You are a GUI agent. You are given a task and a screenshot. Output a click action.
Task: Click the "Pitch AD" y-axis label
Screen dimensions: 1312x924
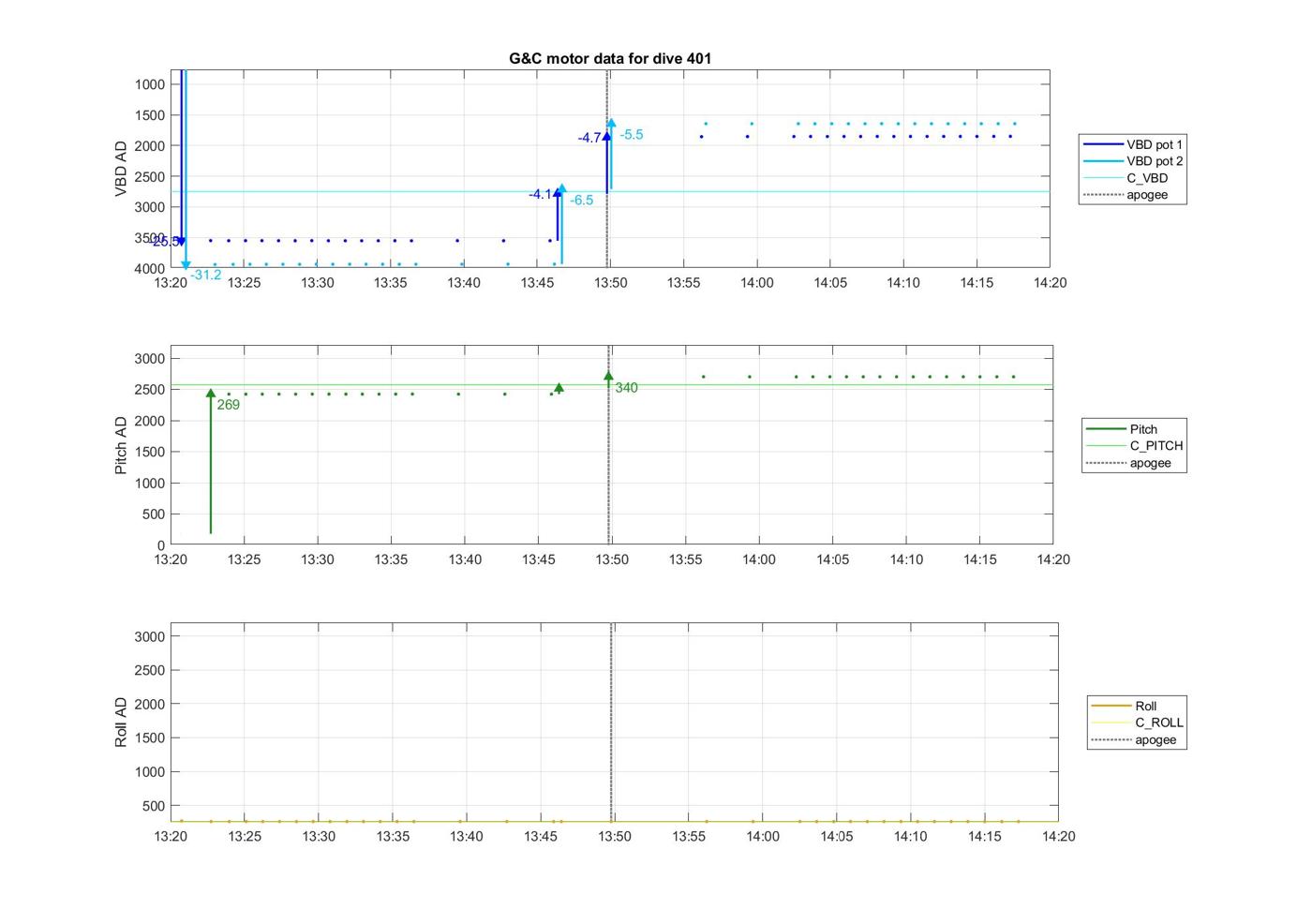[121, 445]
